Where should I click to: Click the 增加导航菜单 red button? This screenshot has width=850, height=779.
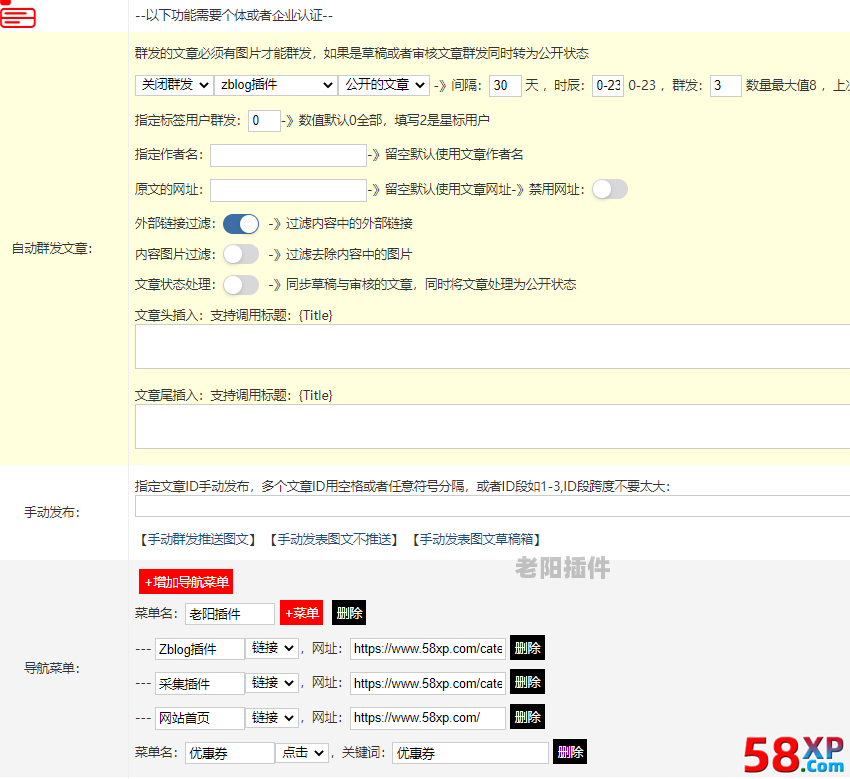point(185,581)
